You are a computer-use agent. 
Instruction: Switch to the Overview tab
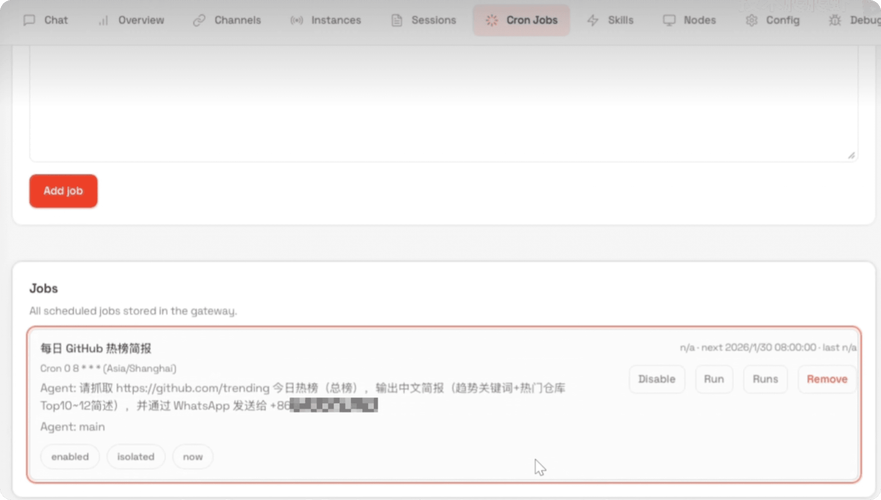[x=131, y=20]
